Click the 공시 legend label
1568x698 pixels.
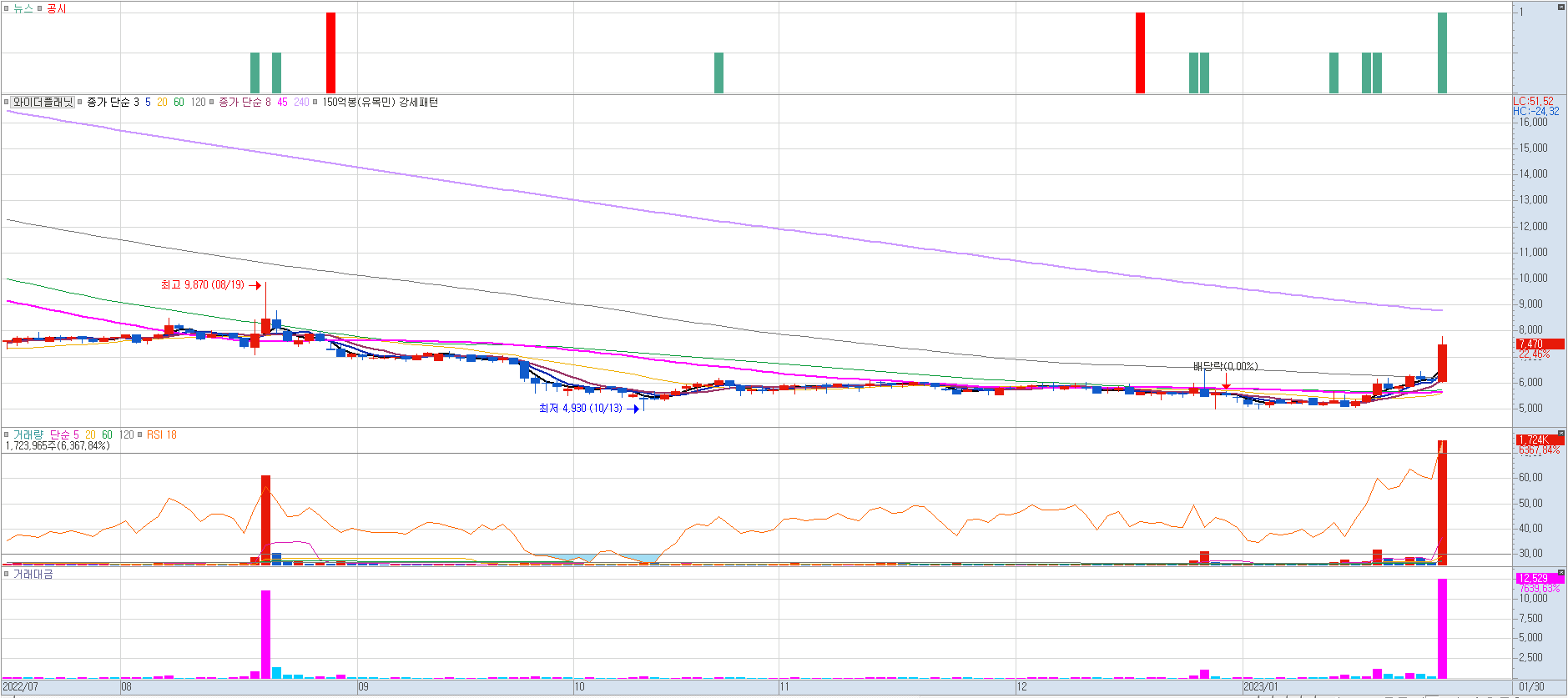(x=56, y=8)
